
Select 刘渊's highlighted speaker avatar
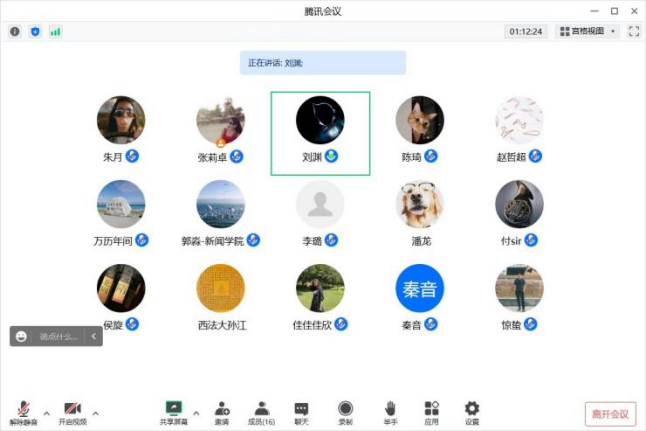320,121
